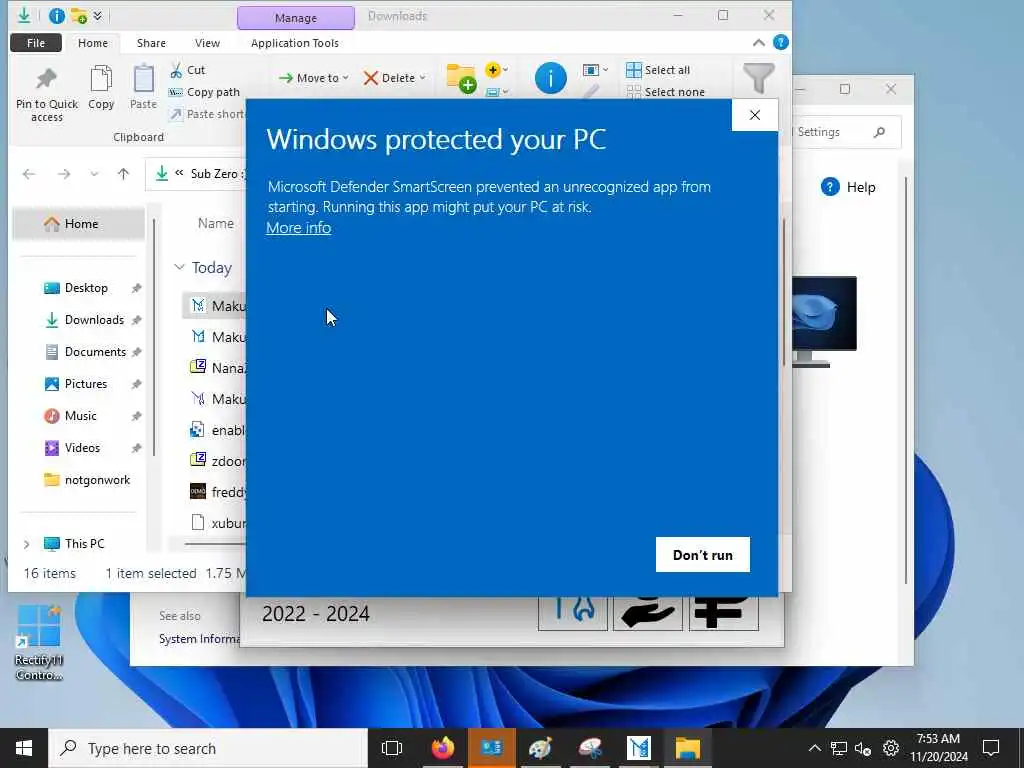The image size is (1024, 768).
Task: Click the taskbar search box
Action: pyautogui.click(x=208, y=748)
